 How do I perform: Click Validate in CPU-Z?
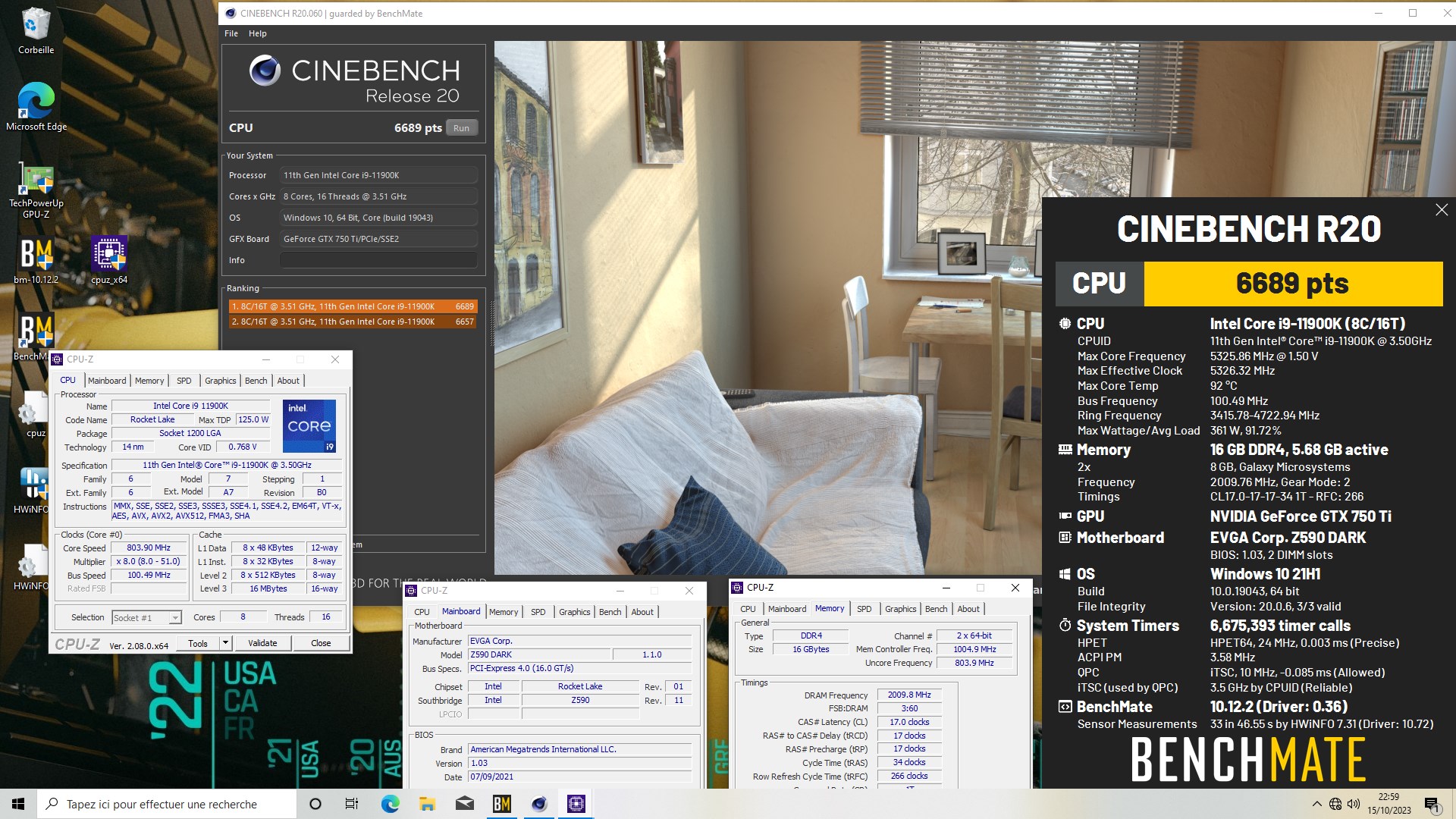point(262,643)
